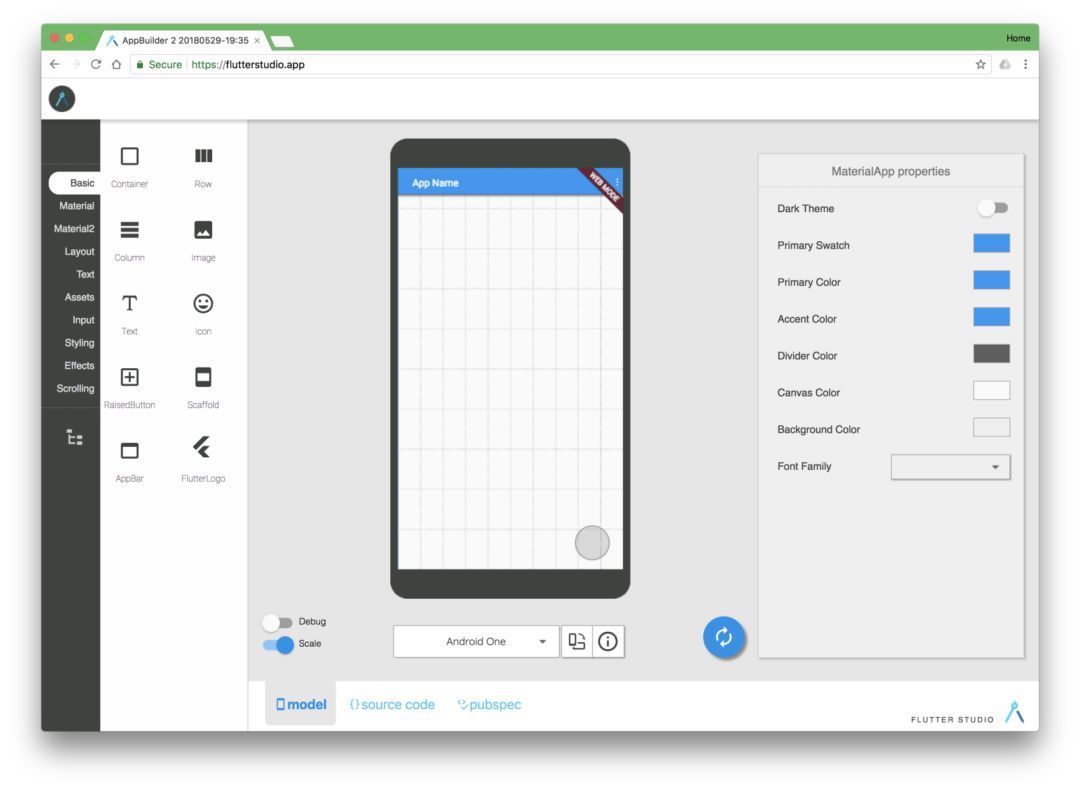Choose the Column widget icon
The width and height of the screenshot is (1080, 790).
tap(129, 230)
